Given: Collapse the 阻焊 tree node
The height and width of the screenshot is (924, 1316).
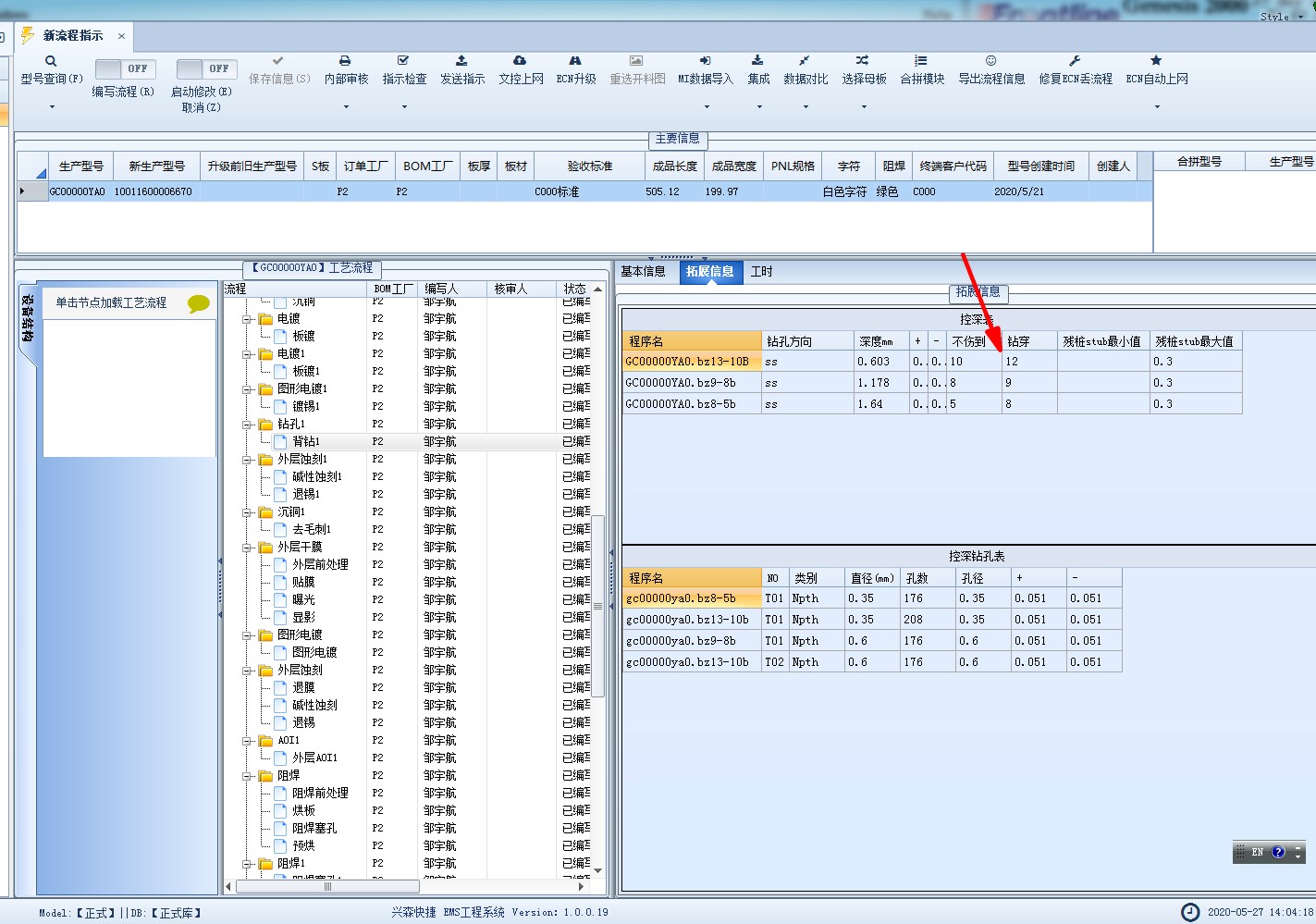Looking at the screenshot, I should [247, 776].
